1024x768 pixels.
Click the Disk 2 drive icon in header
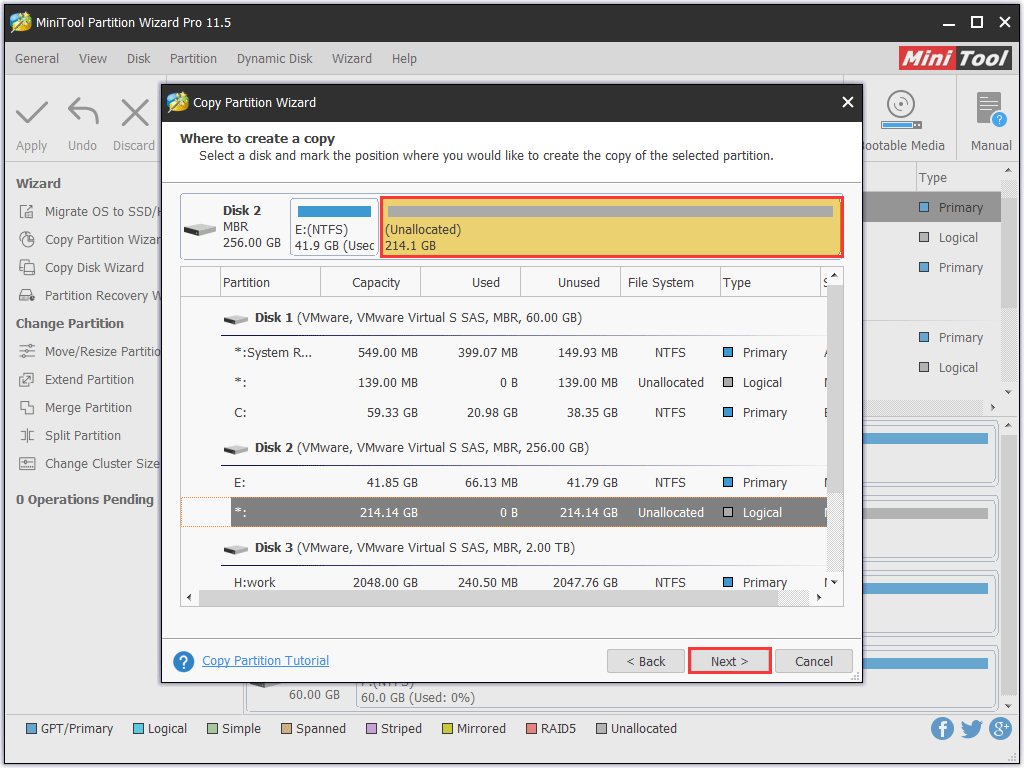coord(200,230)
